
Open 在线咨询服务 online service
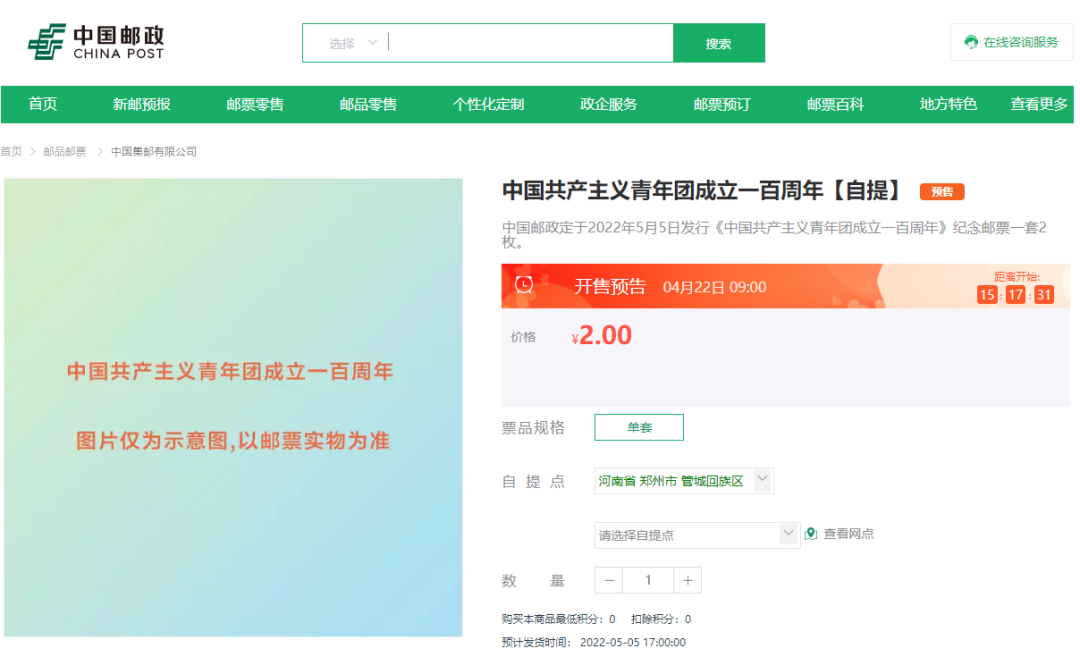pos(1011,42)
